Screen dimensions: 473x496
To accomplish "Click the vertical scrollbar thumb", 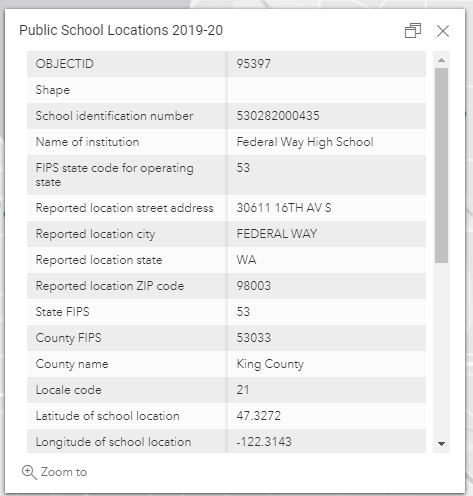I will pyautogui.click(x=441, y=165).
